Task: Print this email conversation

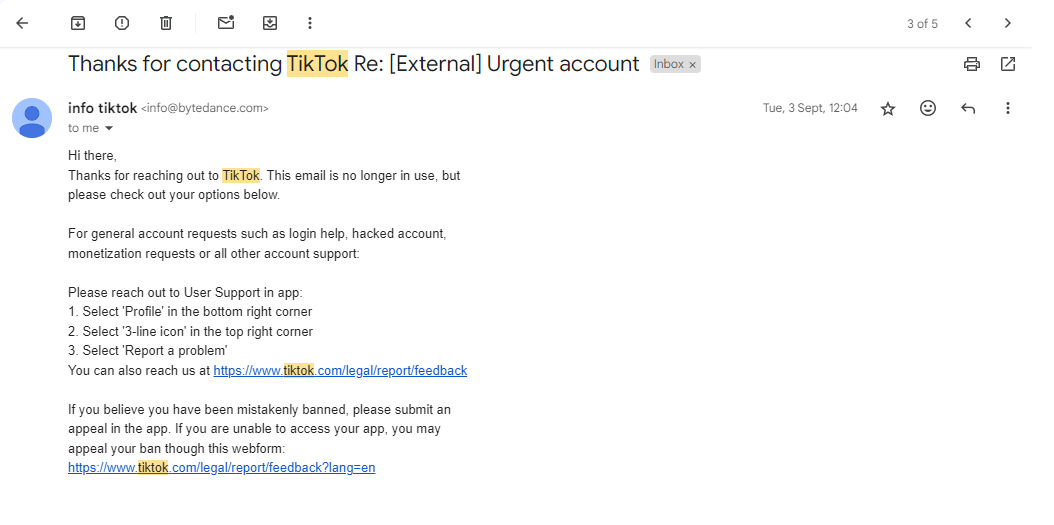Action: click(x=971, y=64)
